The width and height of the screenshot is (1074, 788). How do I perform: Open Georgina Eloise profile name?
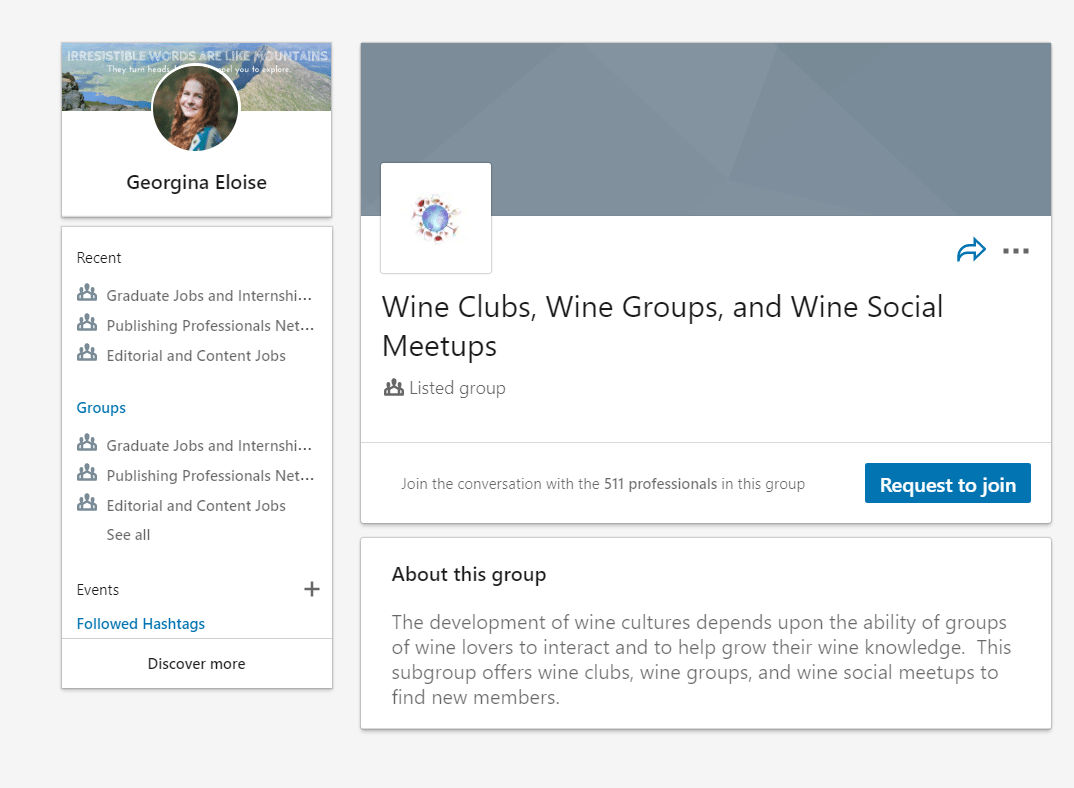tap(197, 182)
